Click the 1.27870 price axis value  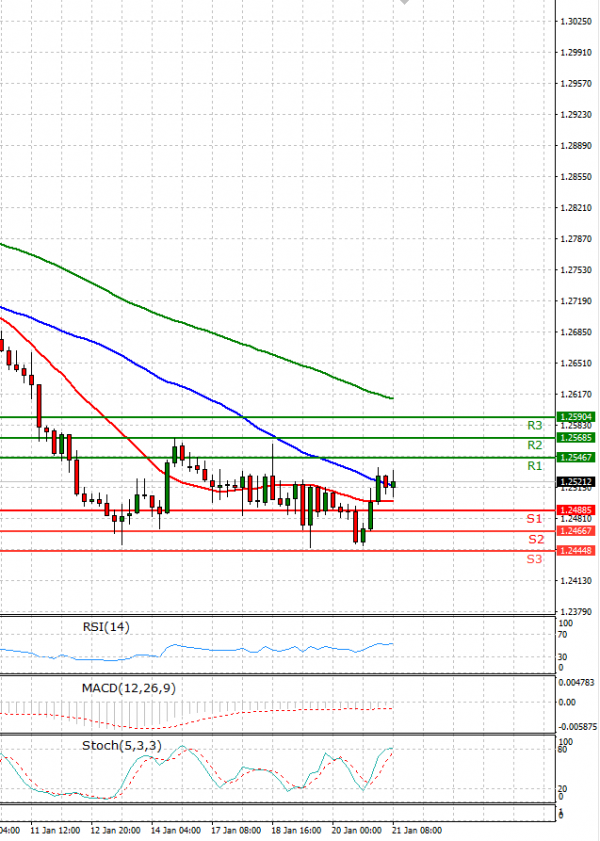point(576,239)
